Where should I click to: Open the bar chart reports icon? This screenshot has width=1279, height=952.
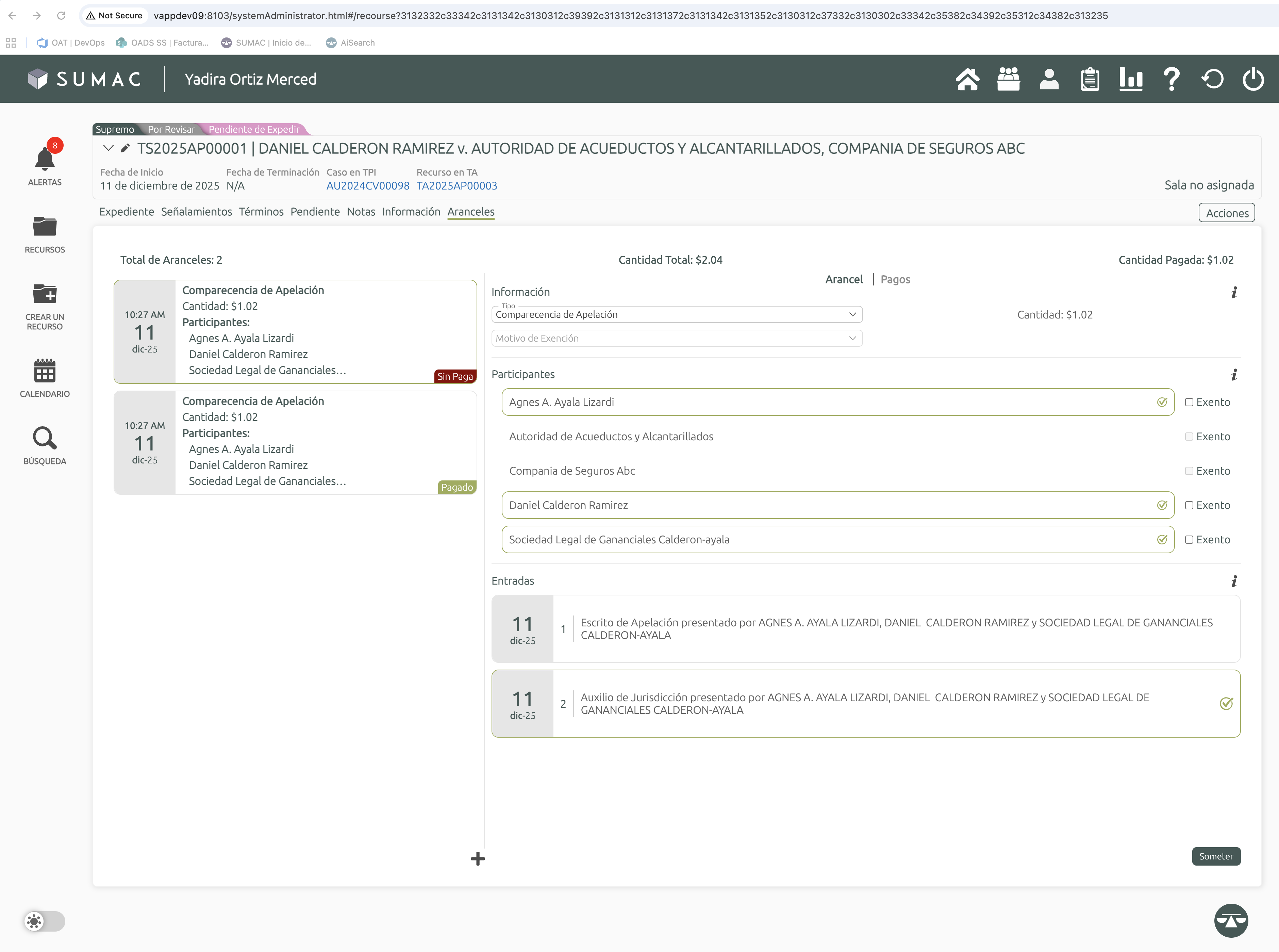[1130, 79]
